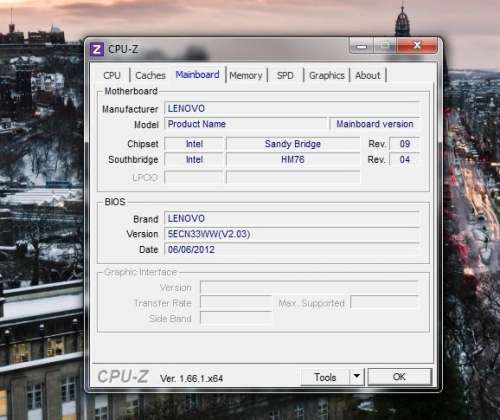Click the Model field showing Product Name
Image resolution: width=500 pixels, height=420 pixels.
coord(246,124)
